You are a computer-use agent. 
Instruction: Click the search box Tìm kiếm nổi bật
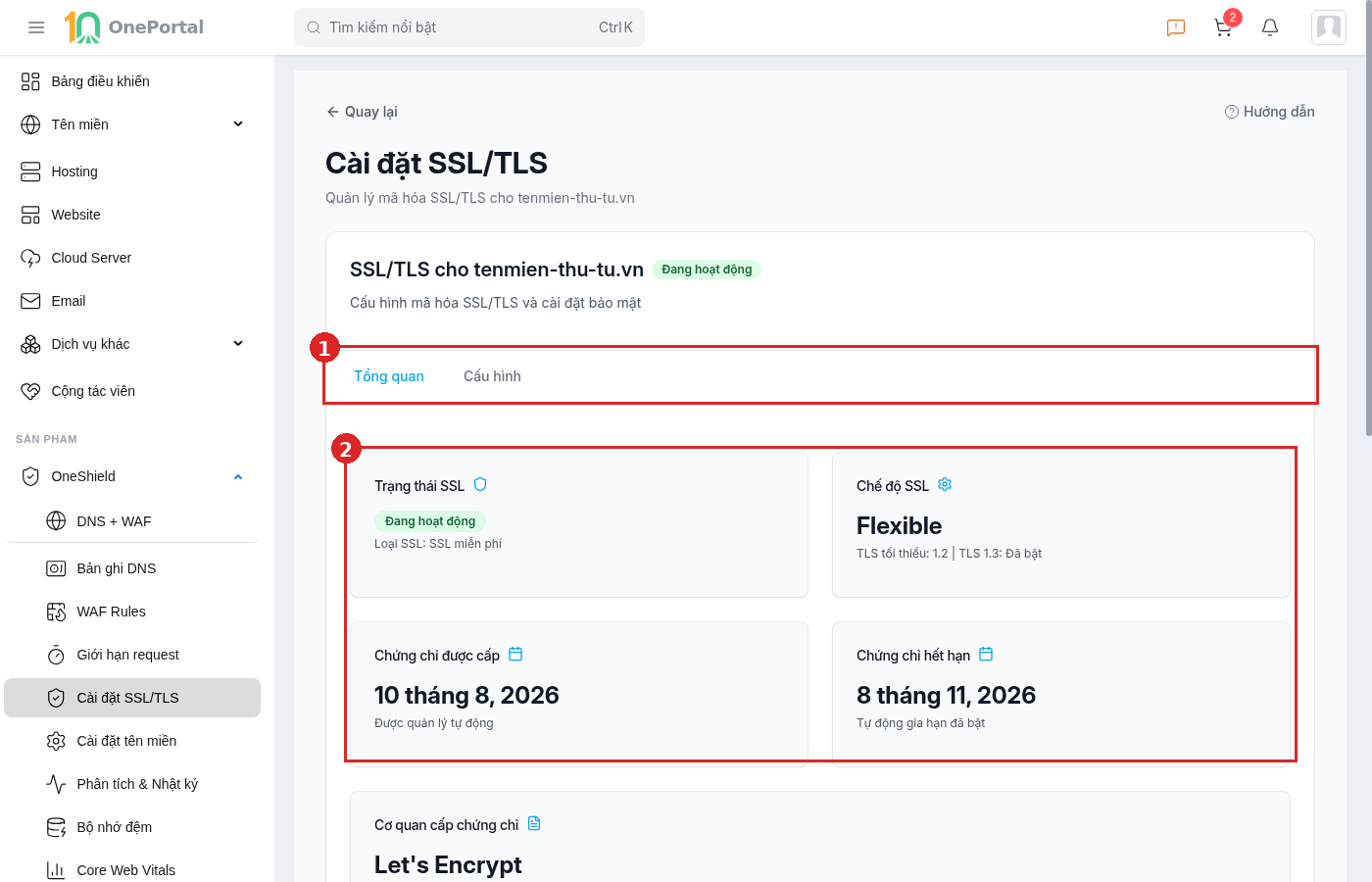coord(469,27)
